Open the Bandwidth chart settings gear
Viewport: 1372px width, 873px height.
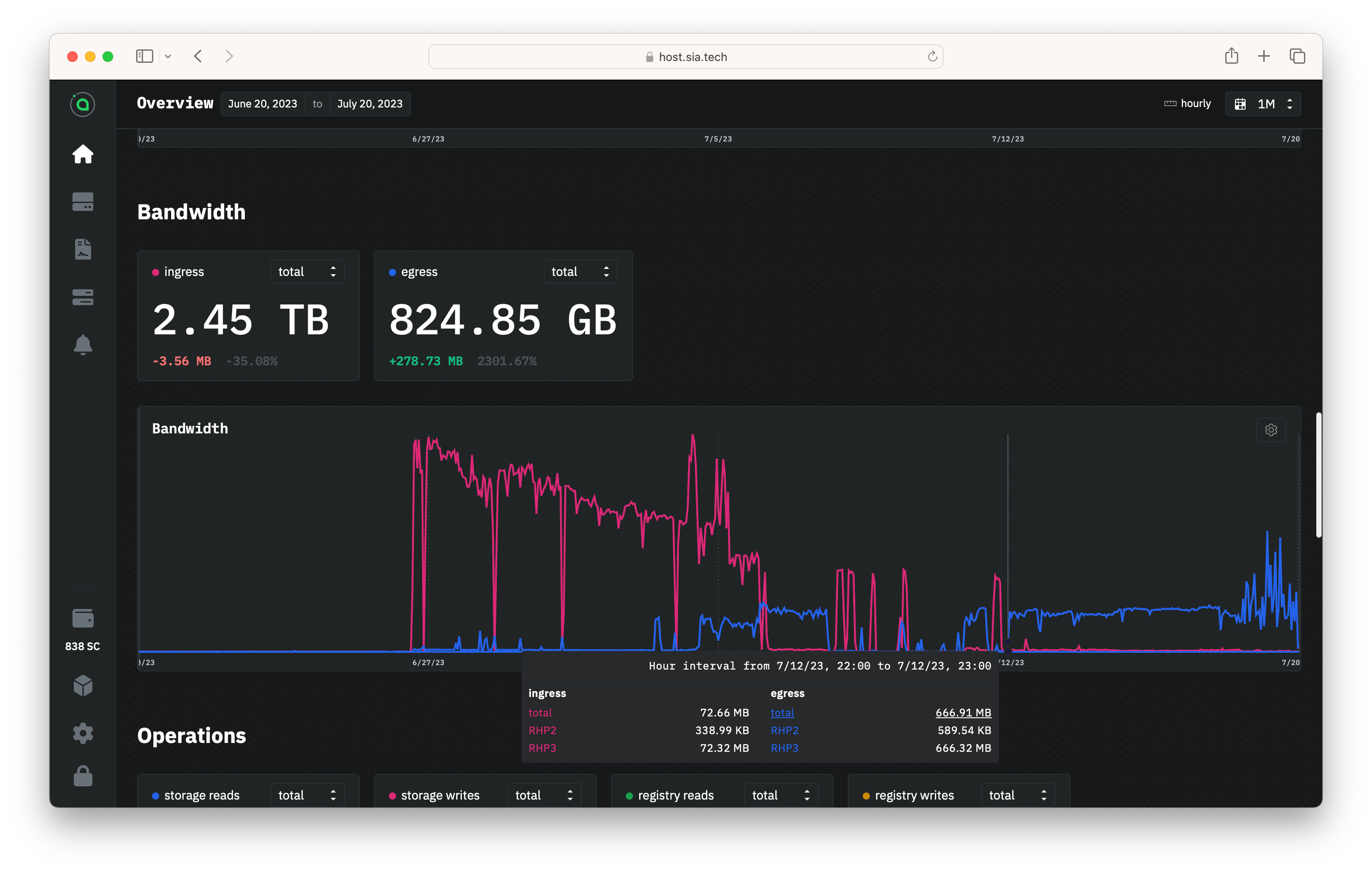tap(1271, 430)
